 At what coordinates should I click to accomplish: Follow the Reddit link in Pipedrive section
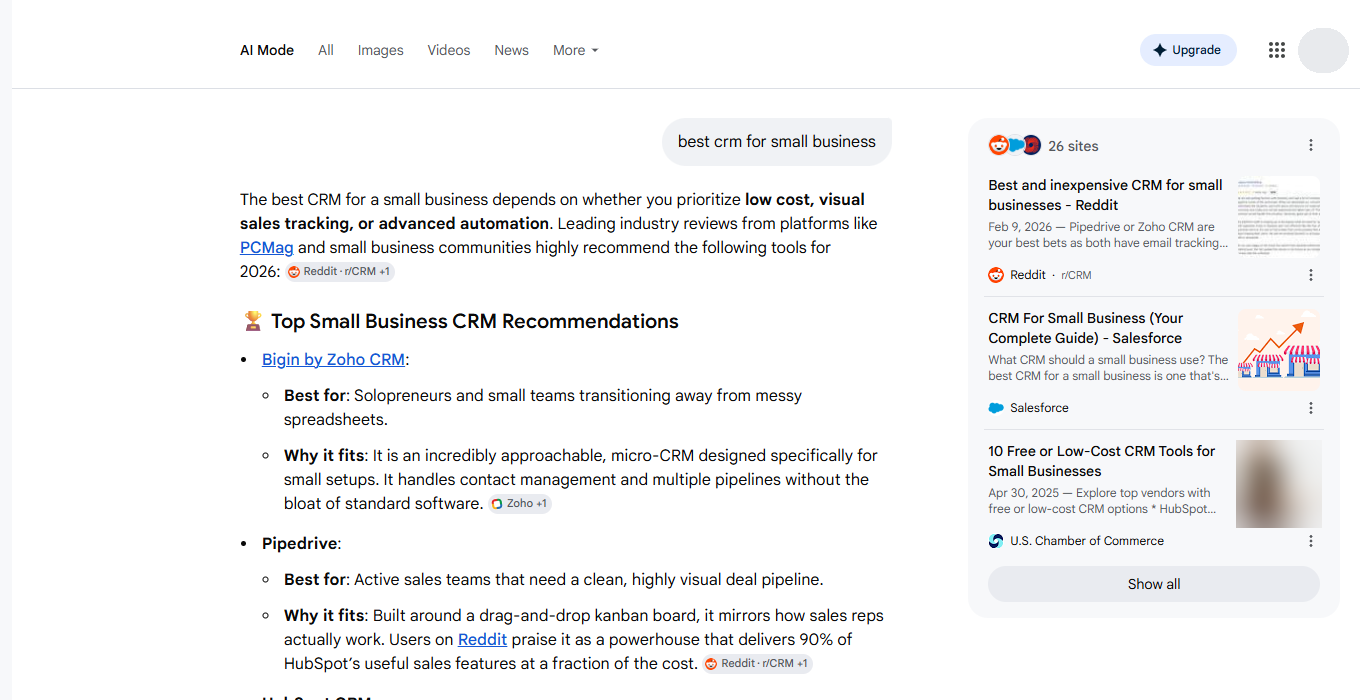coord(482,639)
